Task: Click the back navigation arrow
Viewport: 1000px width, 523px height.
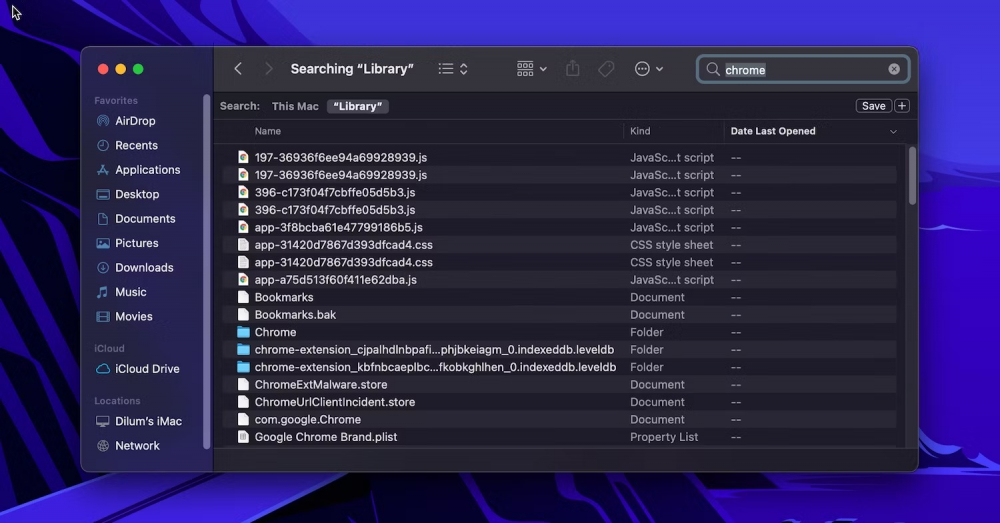Action: click(x=238, y=69)
